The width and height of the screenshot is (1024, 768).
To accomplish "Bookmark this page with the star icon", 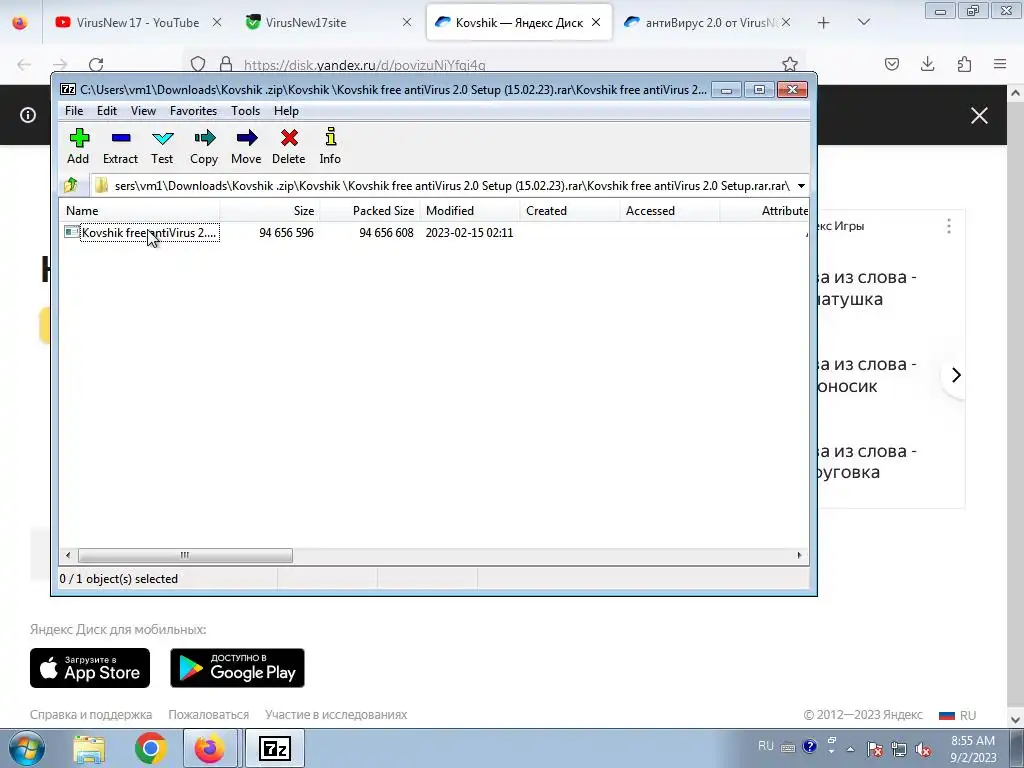I will 790,64.
